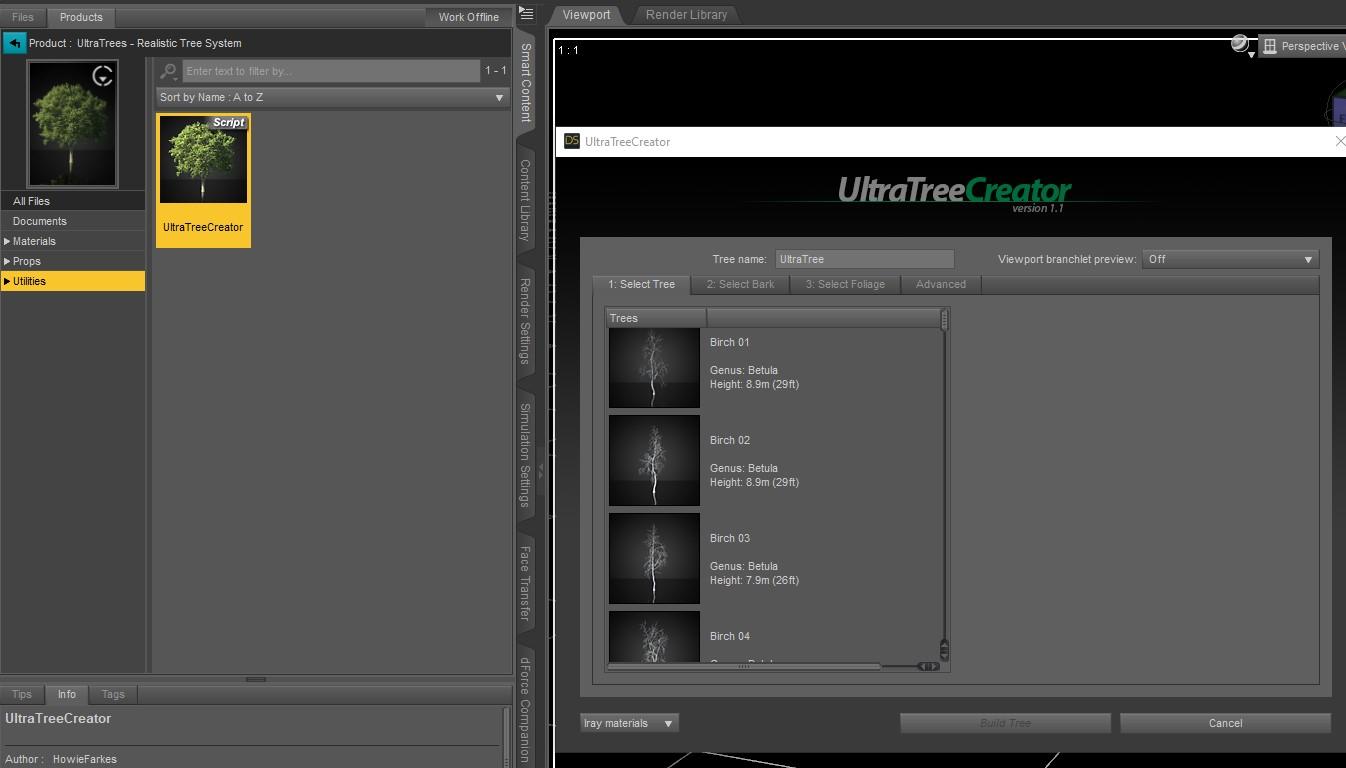Click the Build Tree button
Screen dimensions: 1346x768
tap(1005, 723)
